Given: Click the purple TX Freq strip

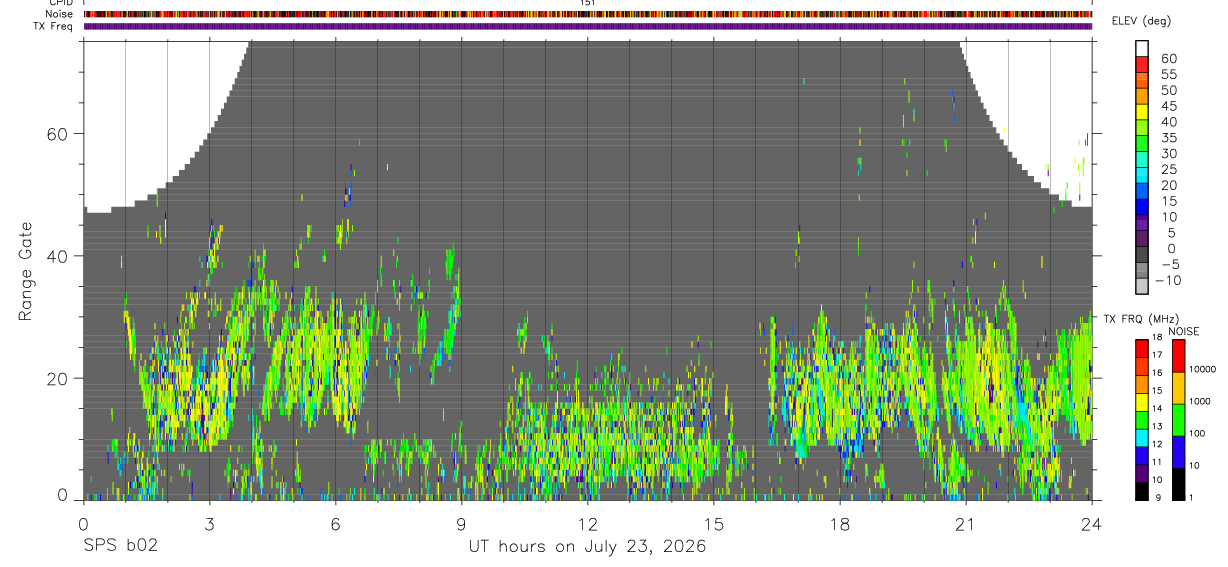Looking at the screenshot, I should 588,26.
